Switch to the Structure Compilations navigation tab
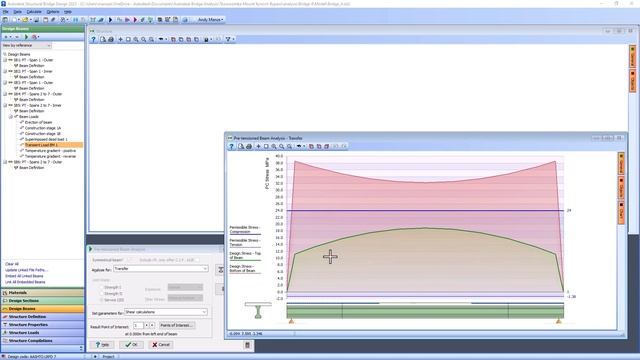The height and width of the screenshot is (360, 640). pyautogui.click(x=42, y=341)
